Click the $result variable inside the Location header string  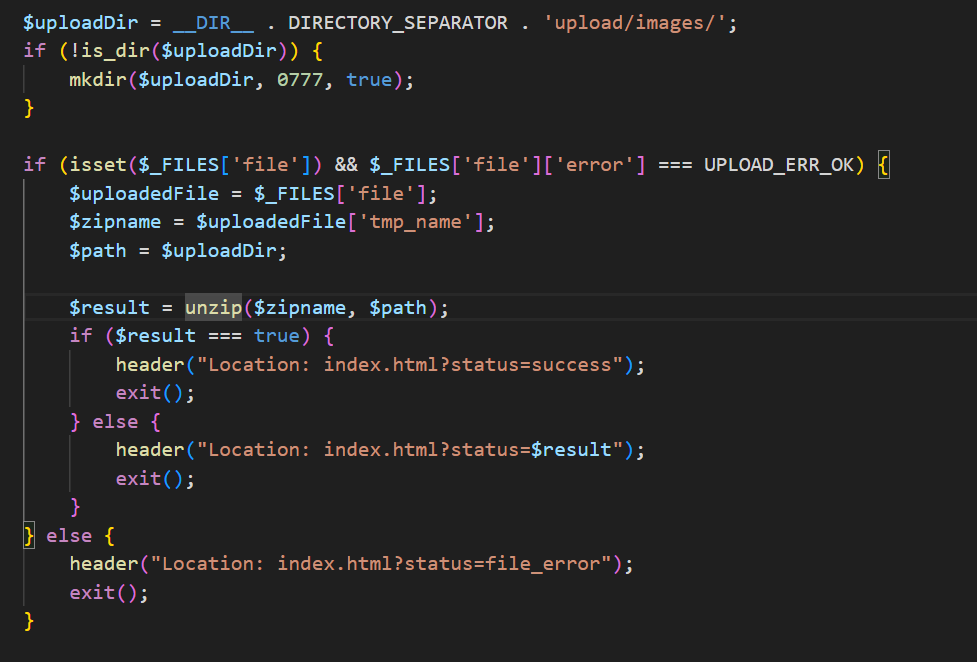(571, 449)
